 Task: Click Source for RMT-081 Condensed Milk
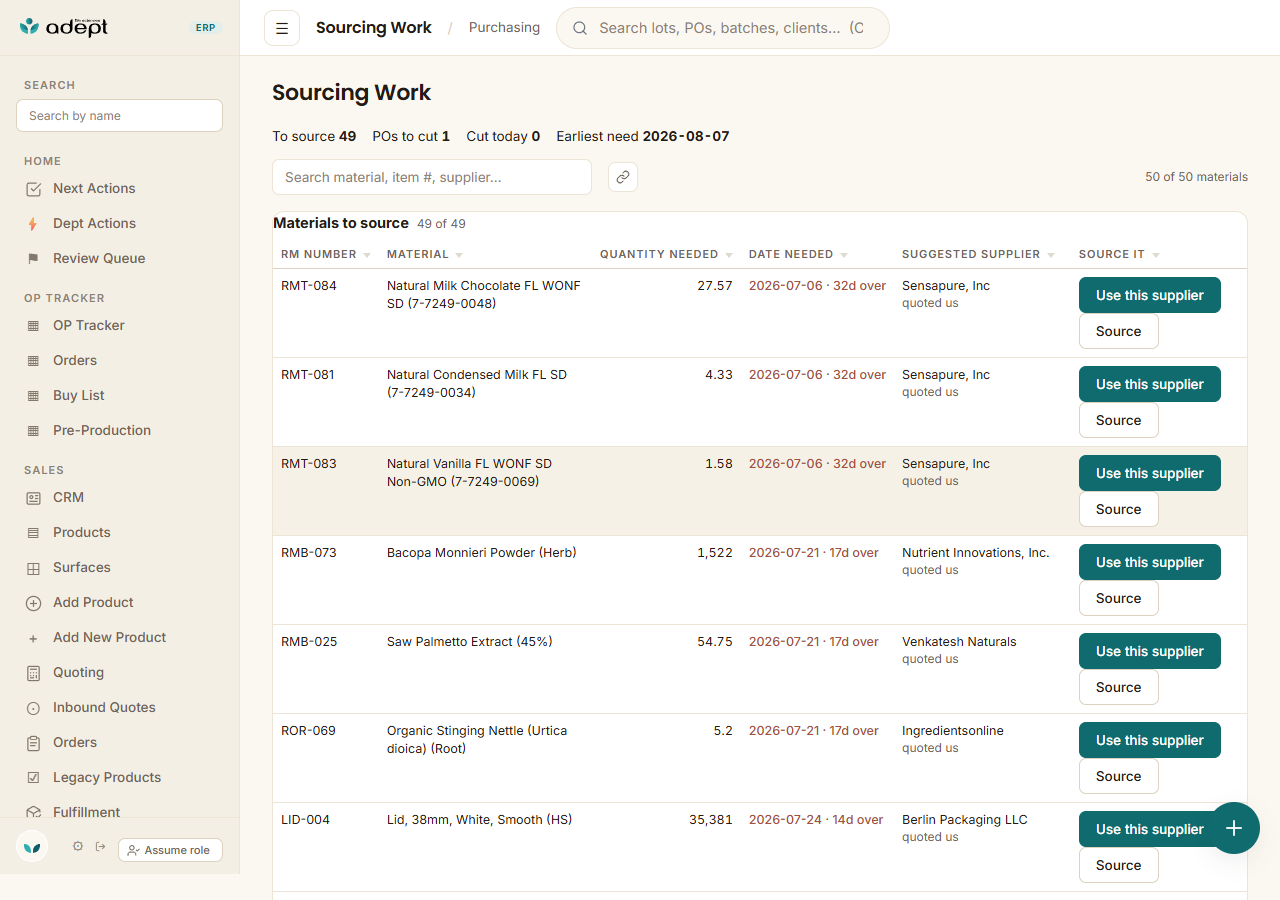1118,420
